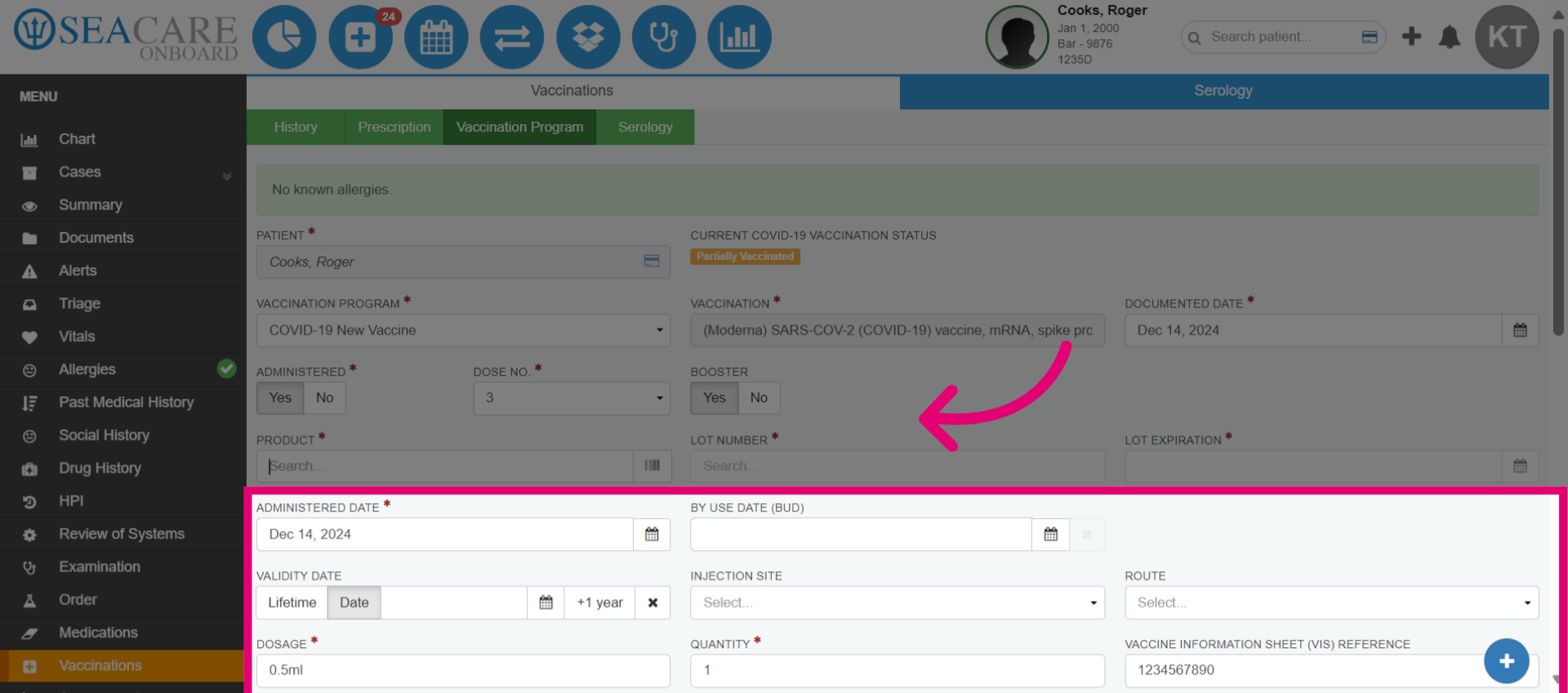Click the transfer arrows icon in top toolbar
Screen dimensions: 1568x693
[512, 37]
